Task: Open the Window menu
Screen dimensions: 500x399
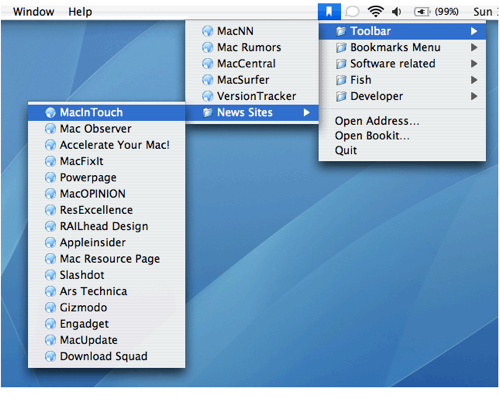Action: point(33,12)
